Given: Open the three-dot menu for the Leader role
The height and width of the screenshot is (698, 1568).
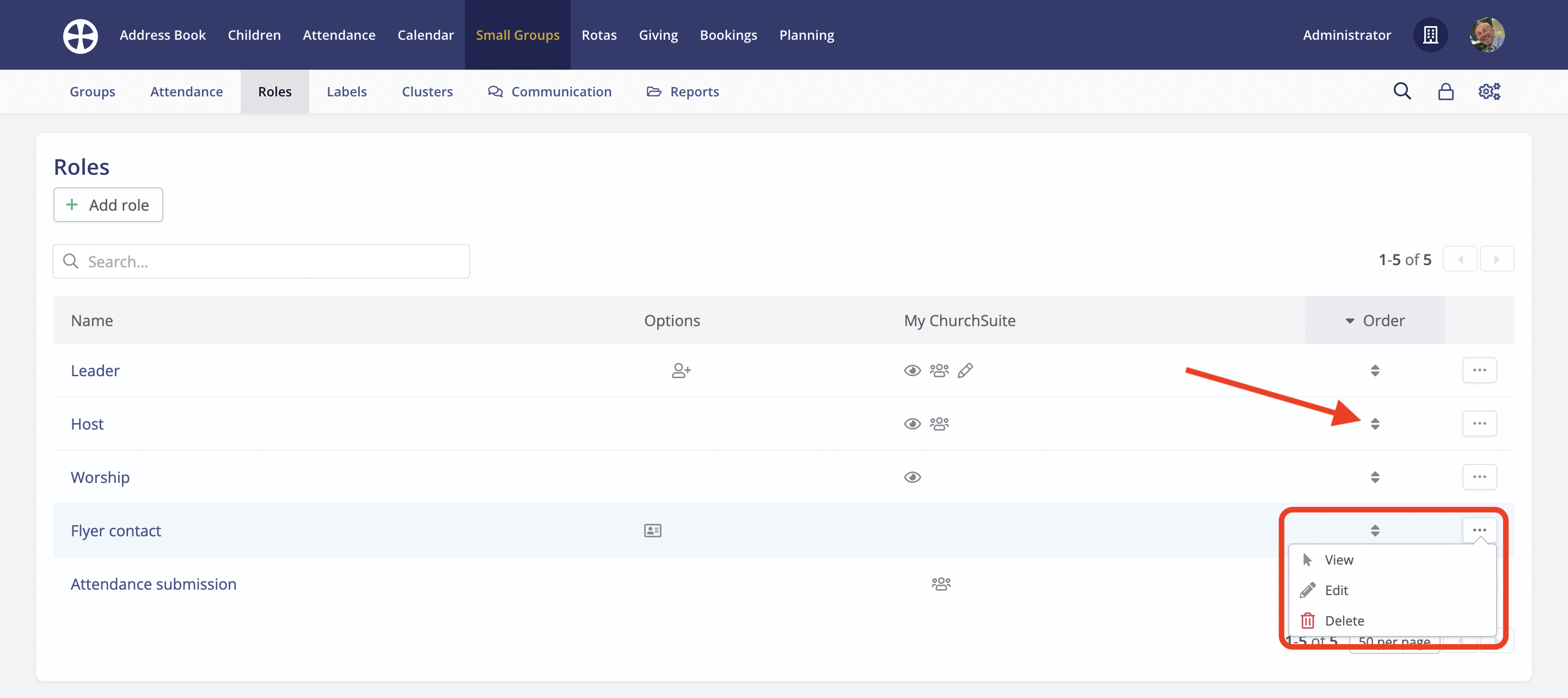Looking at the screenshot, I should (x=1479, y=371).
